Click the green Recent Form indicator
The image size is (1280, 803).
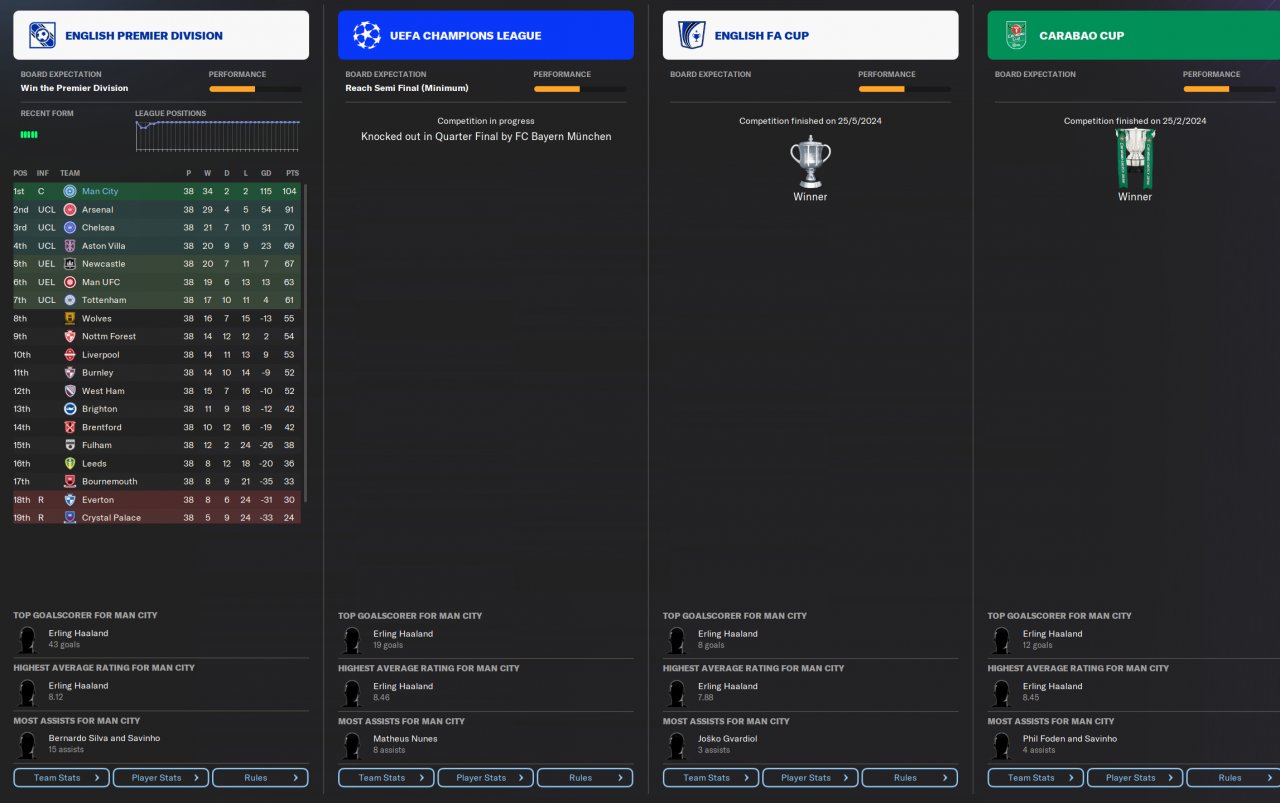point(29,134)
